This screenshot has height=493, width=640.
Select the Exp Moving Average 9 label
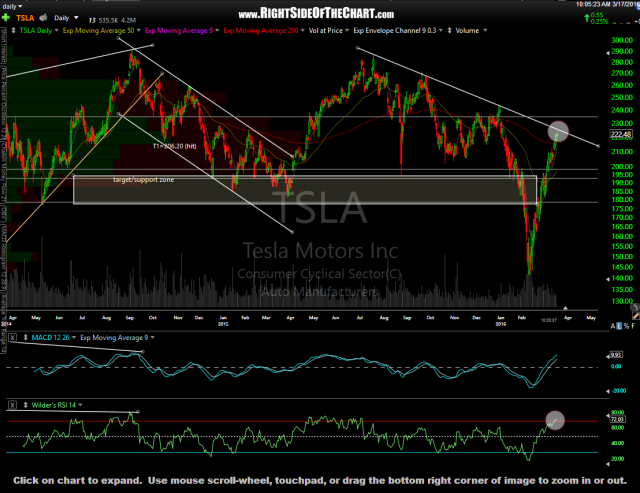tap(179, 31)
